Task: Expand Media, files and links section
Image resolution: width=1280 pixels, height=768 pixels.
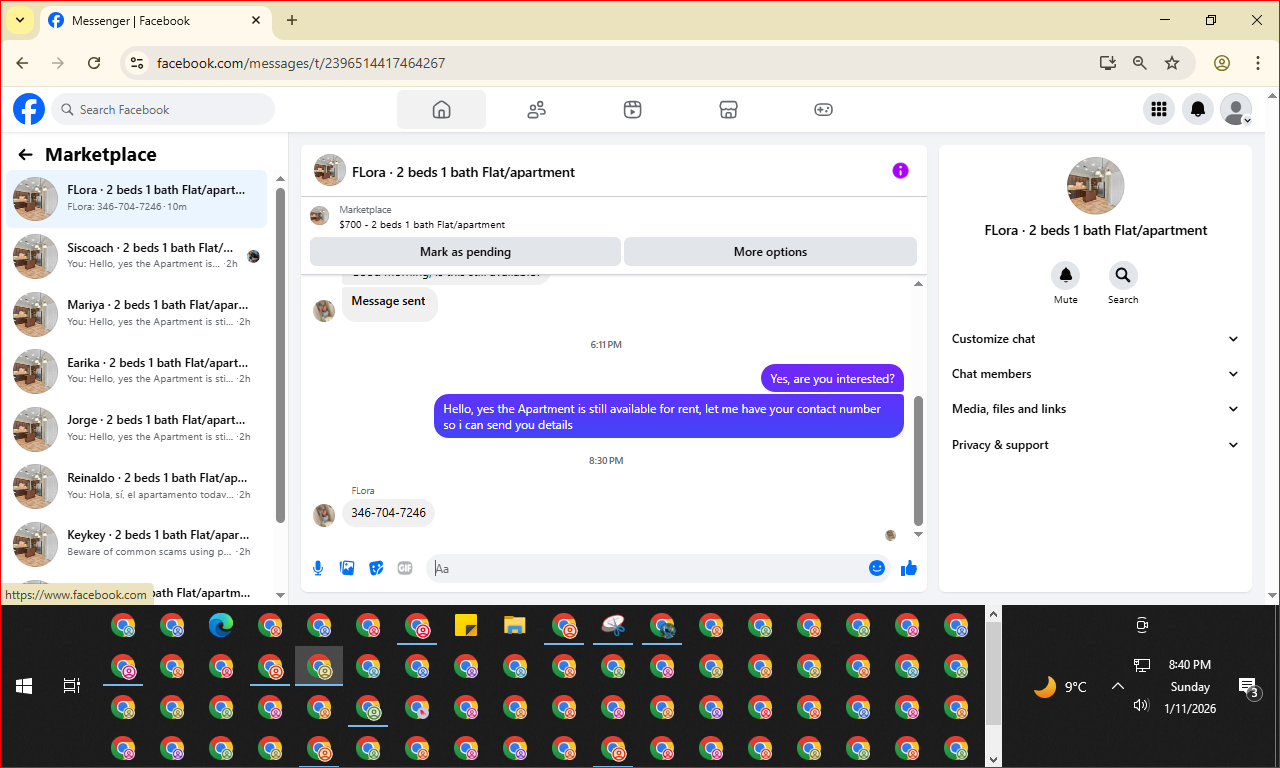Action: tap(1095, 409)
